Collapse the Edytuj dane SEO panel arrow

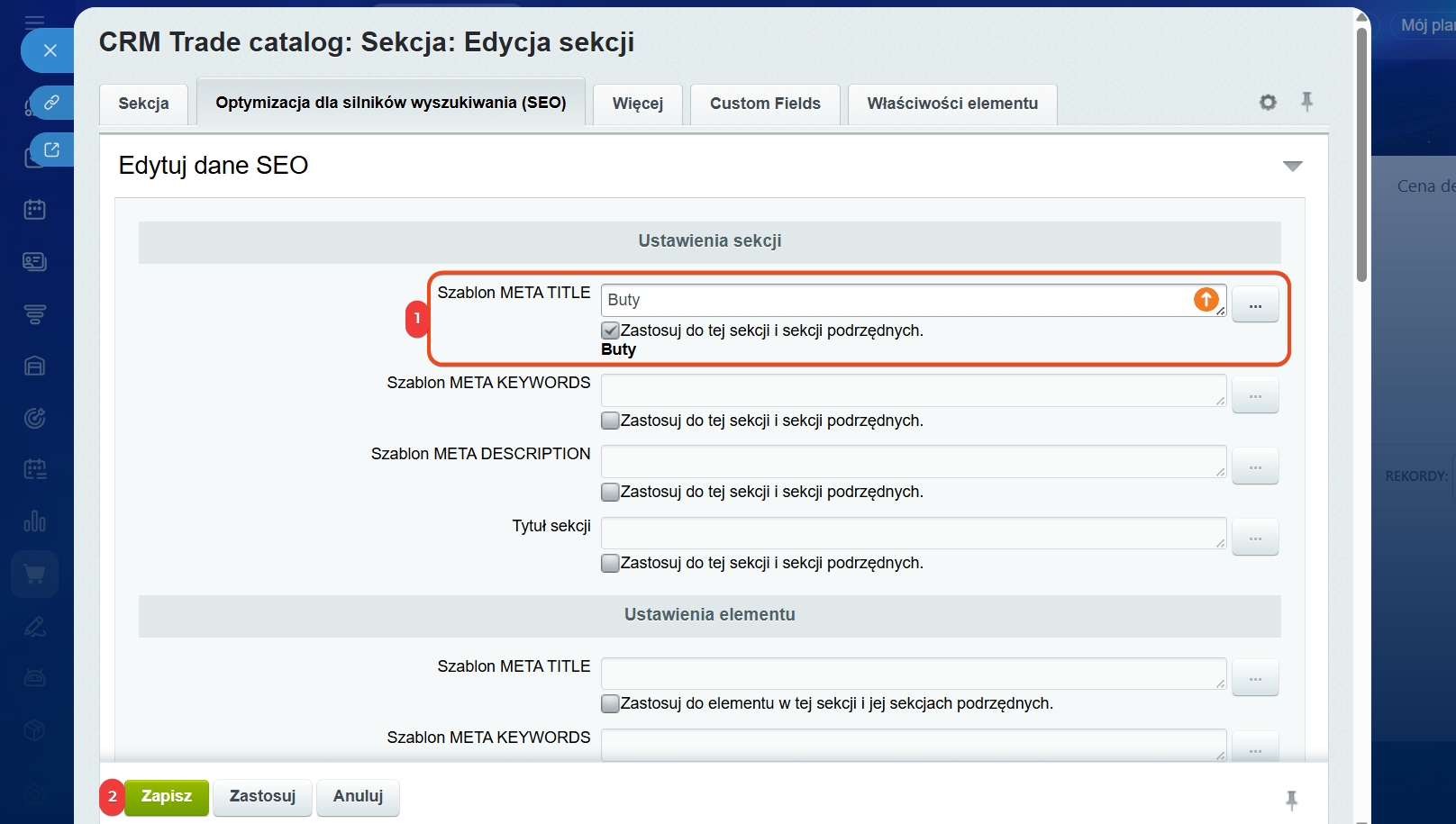click(1292, 166)
